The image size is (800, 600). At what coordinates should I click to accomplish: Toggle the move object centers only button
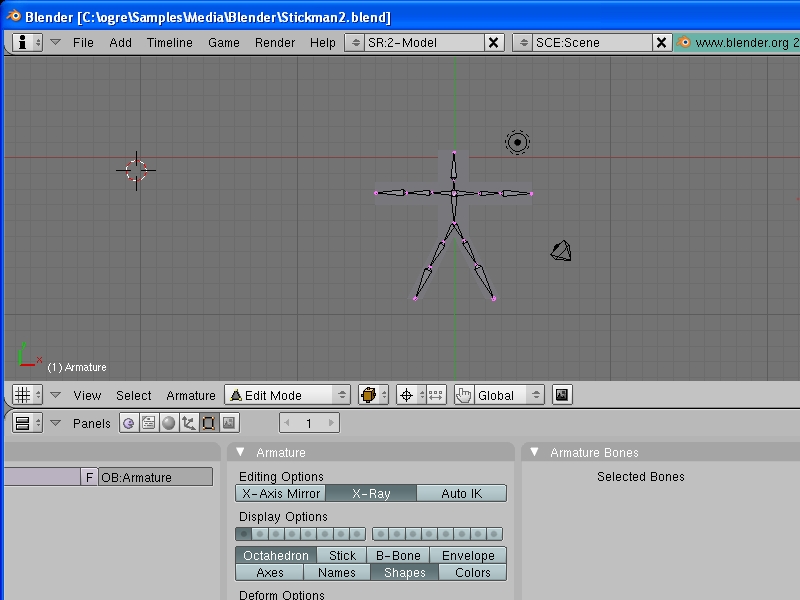point(436,395)
